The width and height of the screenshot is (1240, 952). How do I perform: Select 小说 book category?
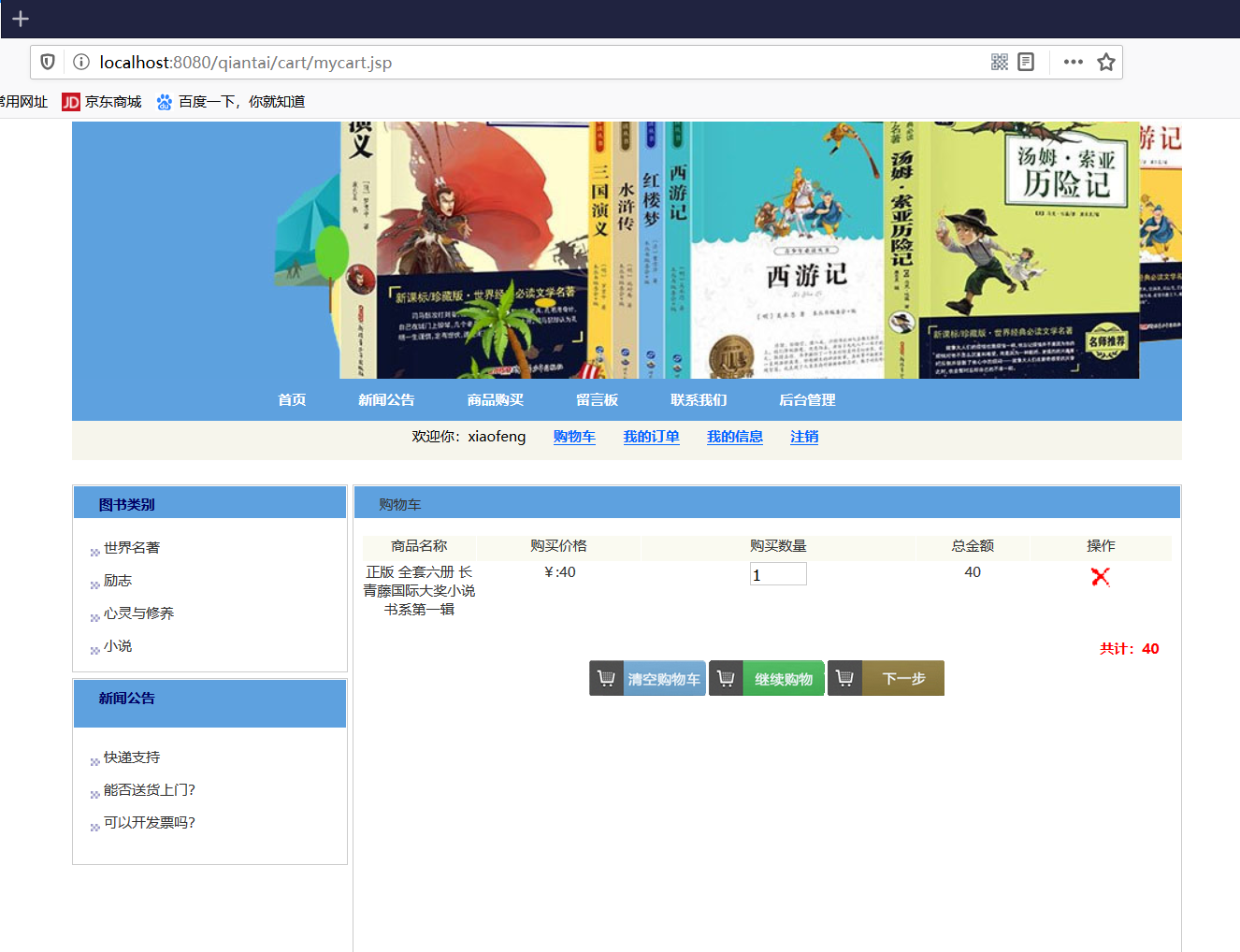point(118,646)
